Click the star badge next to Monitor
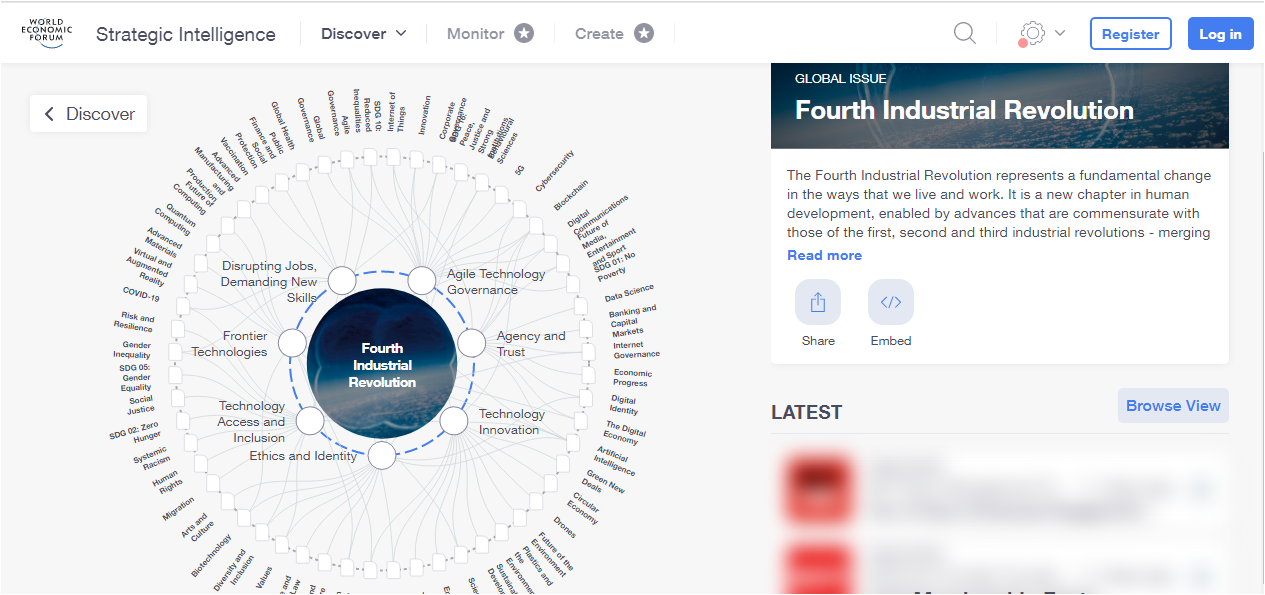This screenshot has width=1265, height=595. tap(524, 33)
